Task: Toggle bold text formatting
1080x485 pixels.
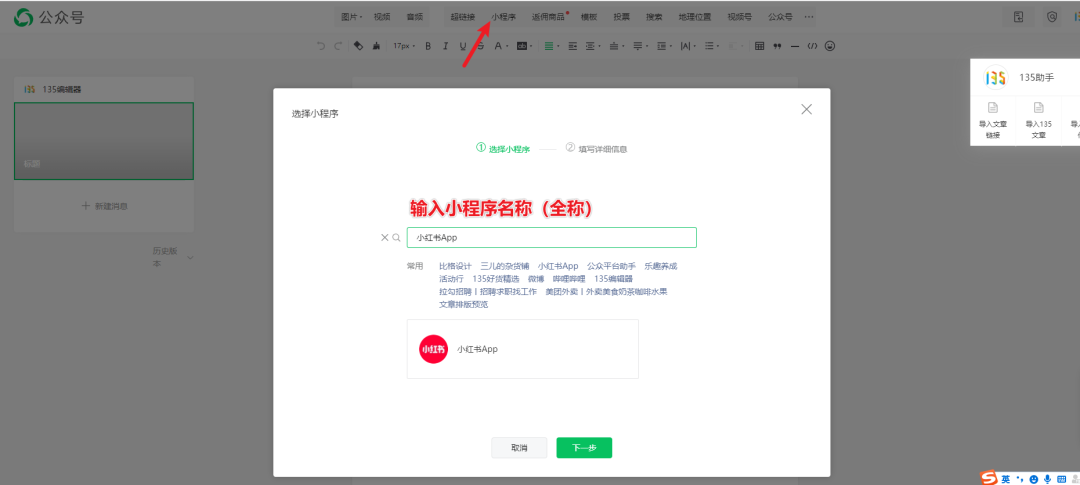Action: coord(428,46)
